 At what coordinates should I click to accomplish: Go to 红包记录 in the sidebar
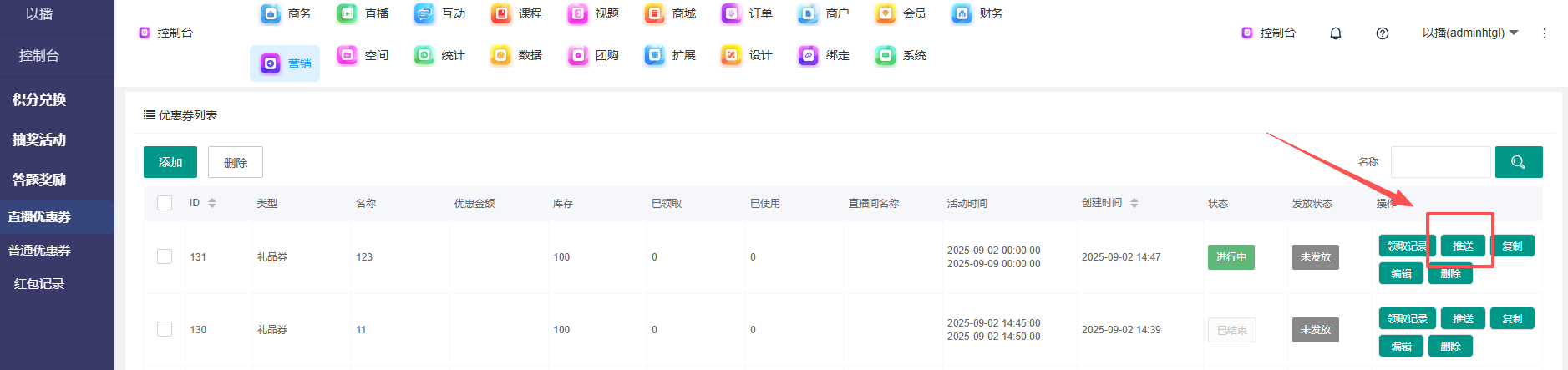(39, 284)
